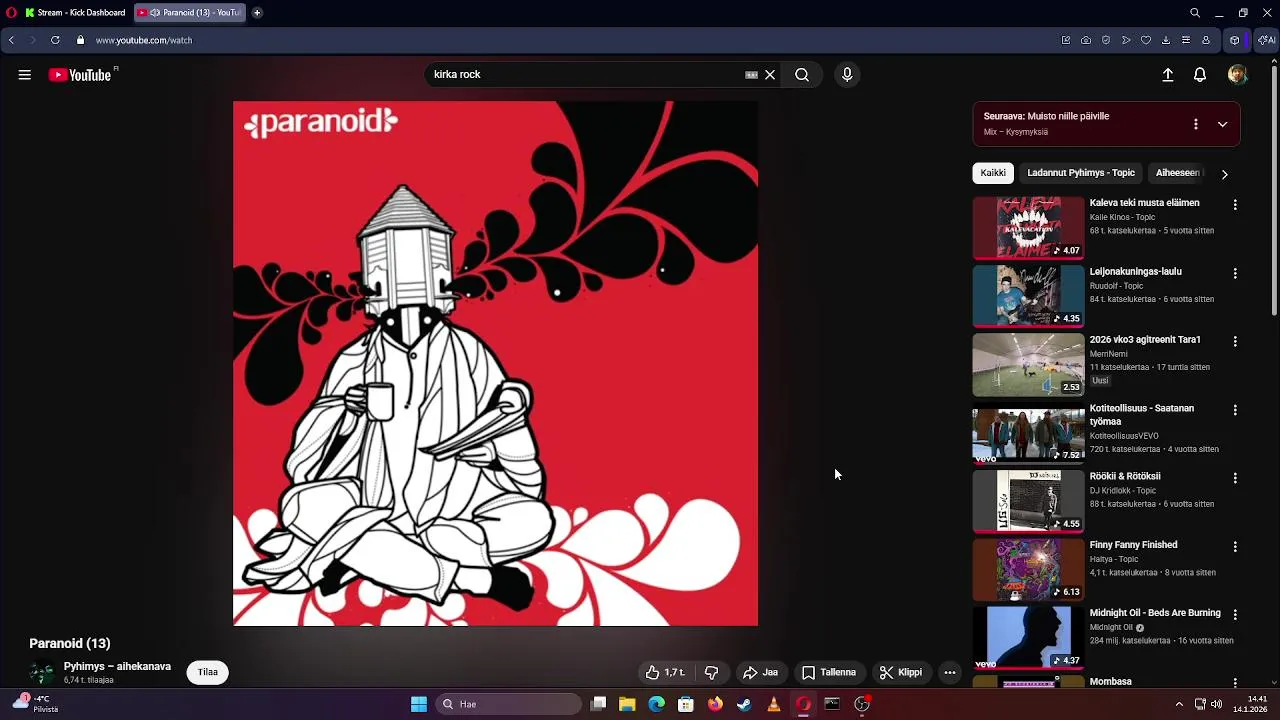Open VLC media player from taskbar

[x=773, y=704]
